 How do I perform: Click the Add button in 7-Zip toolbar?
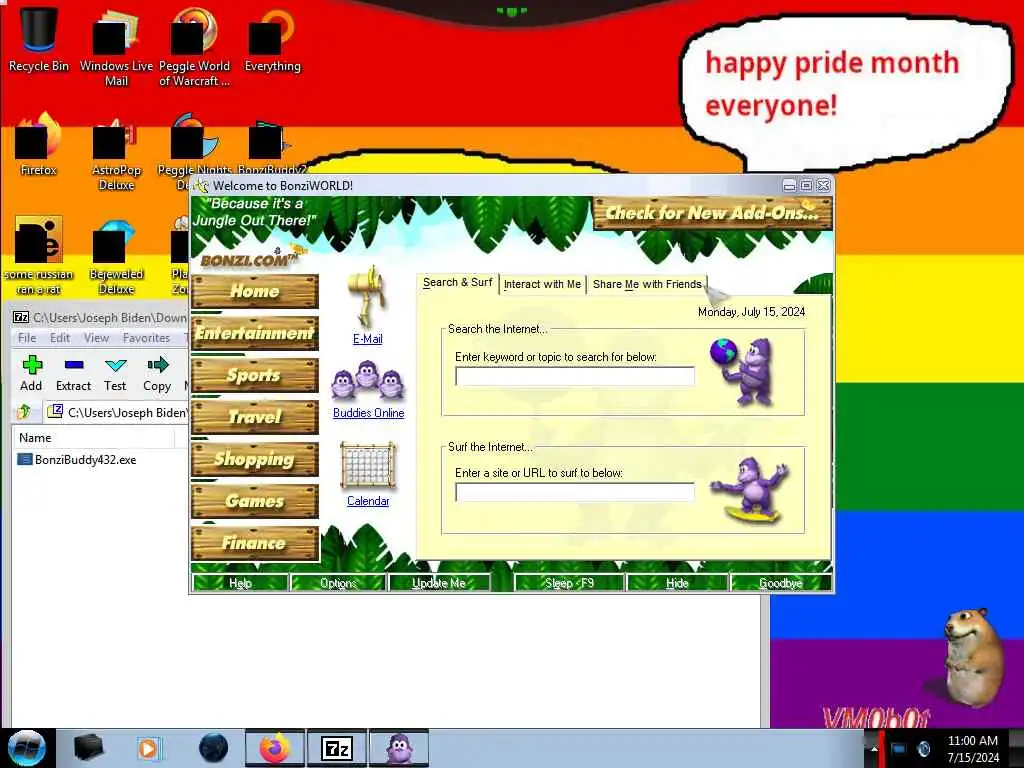(31, 373)
